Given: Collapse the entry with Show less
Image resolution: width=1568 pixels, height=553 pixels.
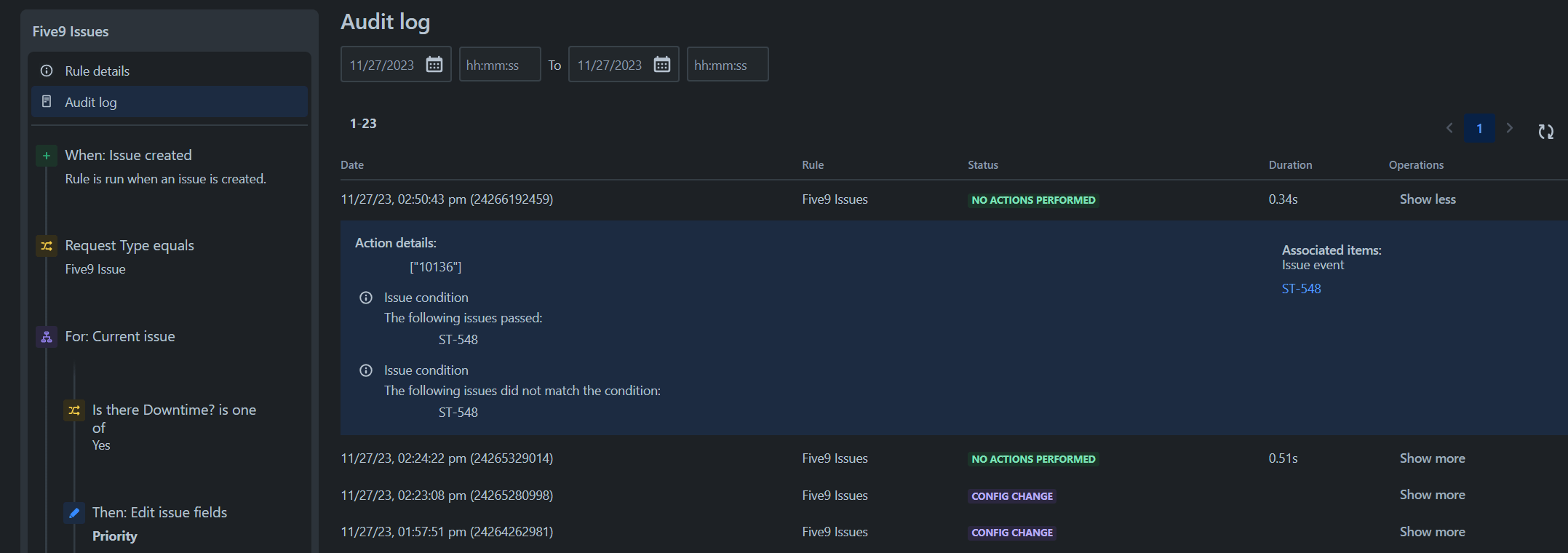Looking at the screenshot, I should click(1428, 199).
